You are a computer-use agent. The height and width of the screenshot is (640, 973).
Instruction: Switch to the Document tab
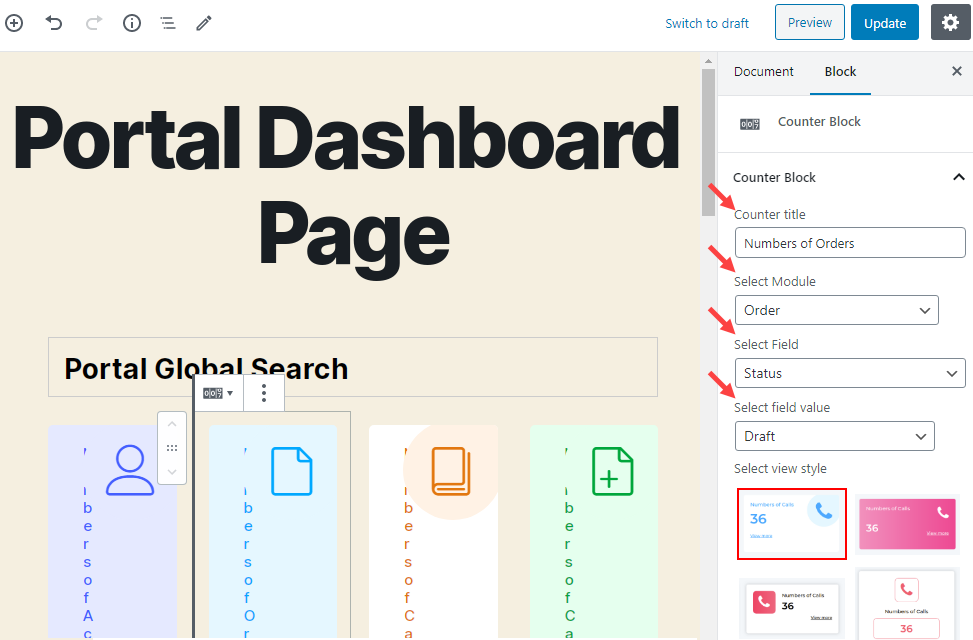763,72
